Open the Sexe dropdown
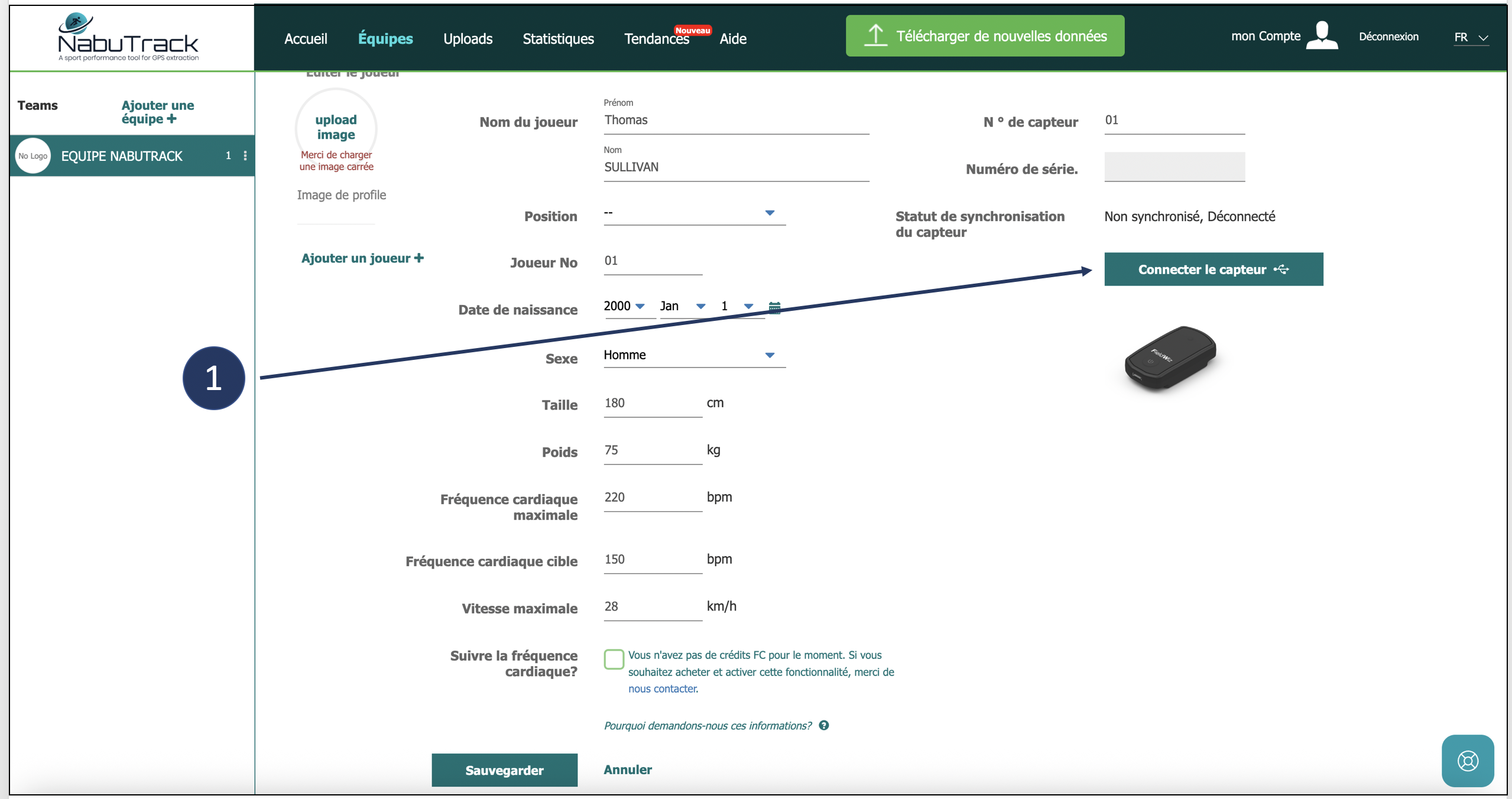The height and width of the screenshot is (799, 1512). 695,355
